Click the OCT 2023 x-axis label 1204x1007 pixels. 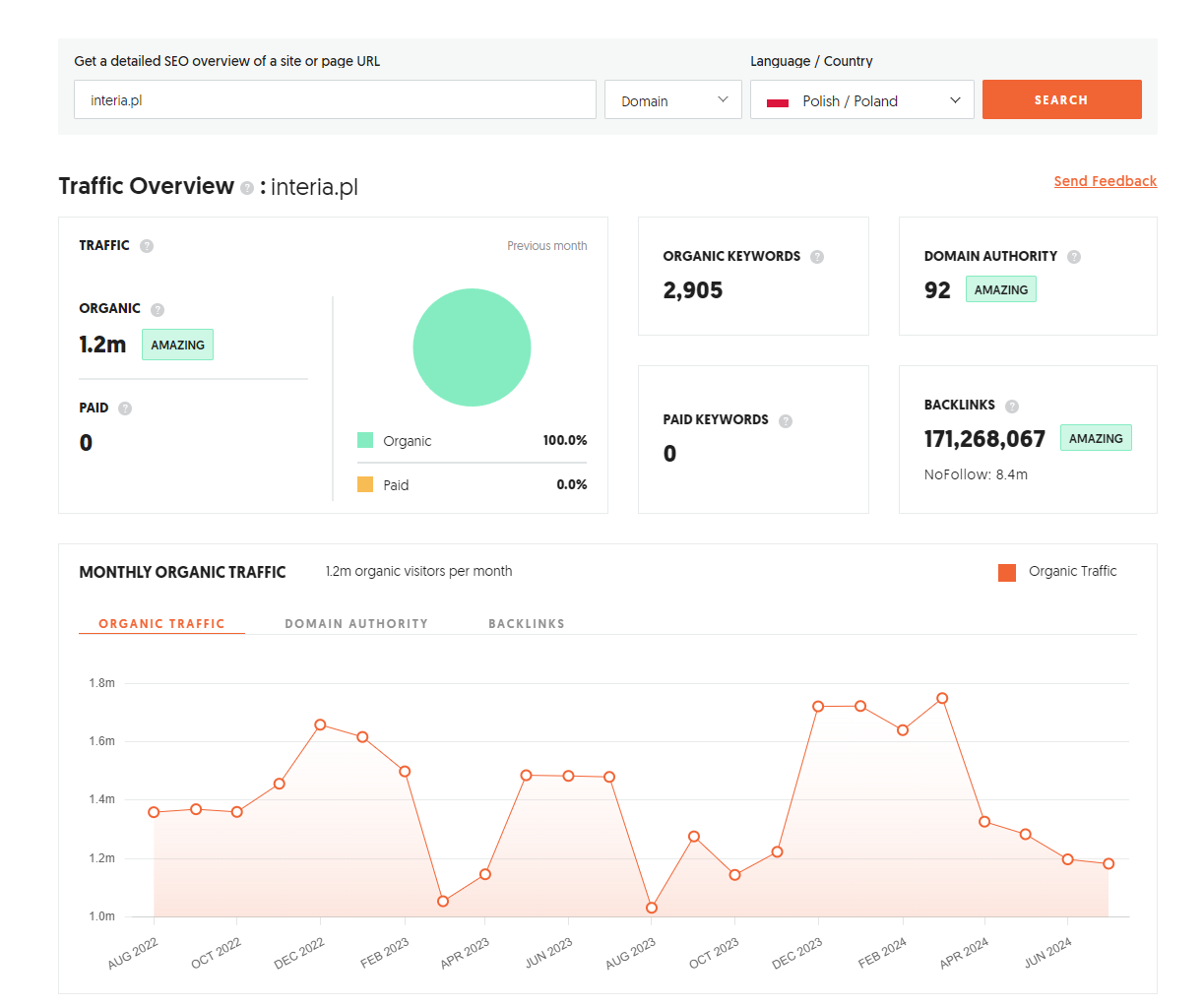point(715,953)
